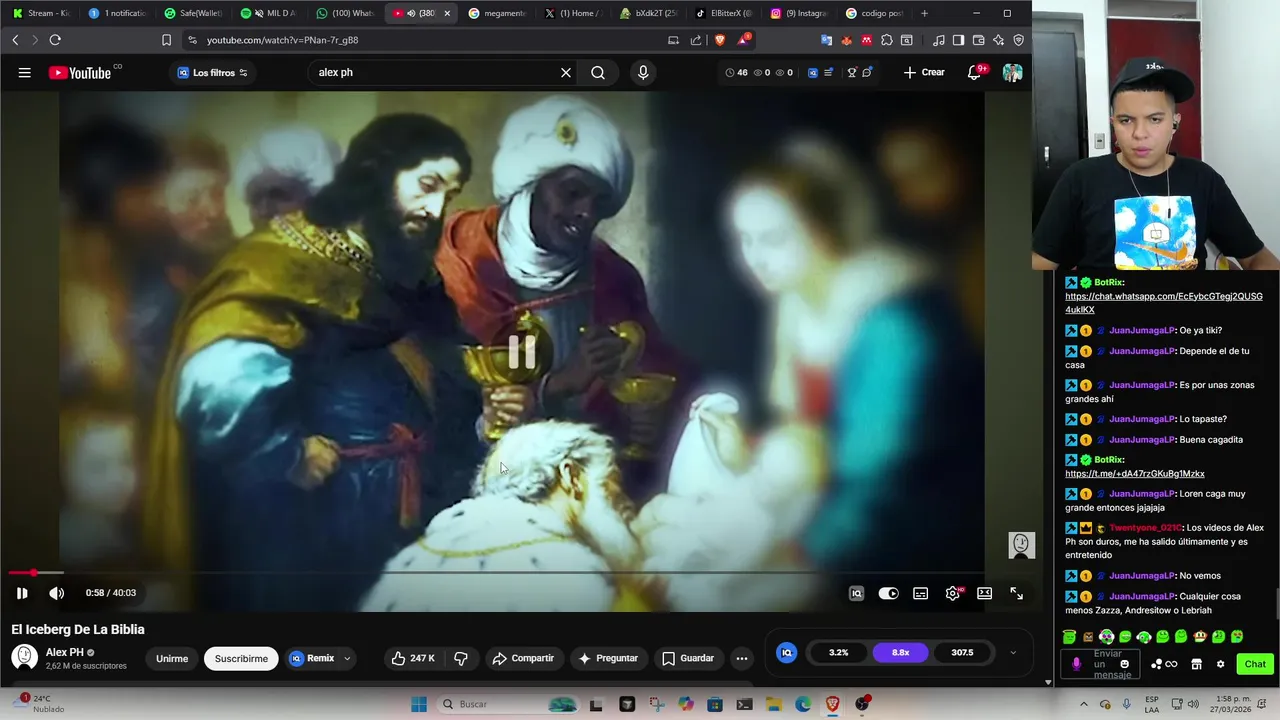This screenshot has width=1280, height=720.
Task: Switch to the Stream - Kick tab
Action: [x=40, y=13]
